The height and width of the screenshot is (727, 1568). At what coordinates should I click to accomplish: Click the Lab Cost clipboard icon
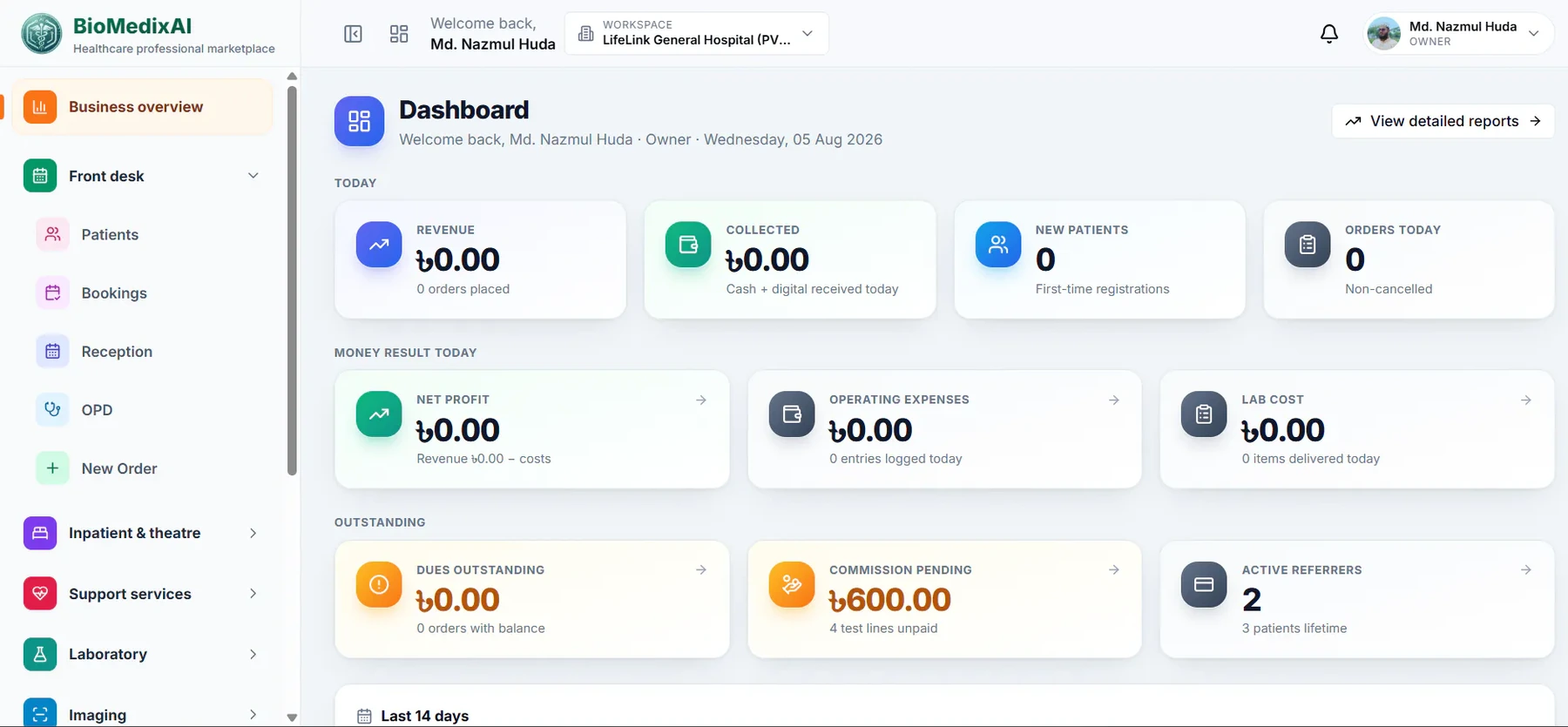point(1204,414)
